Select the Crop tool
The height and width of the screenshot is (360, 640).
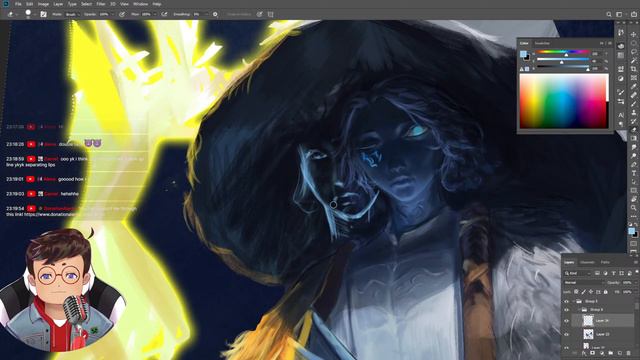point(633,69)
